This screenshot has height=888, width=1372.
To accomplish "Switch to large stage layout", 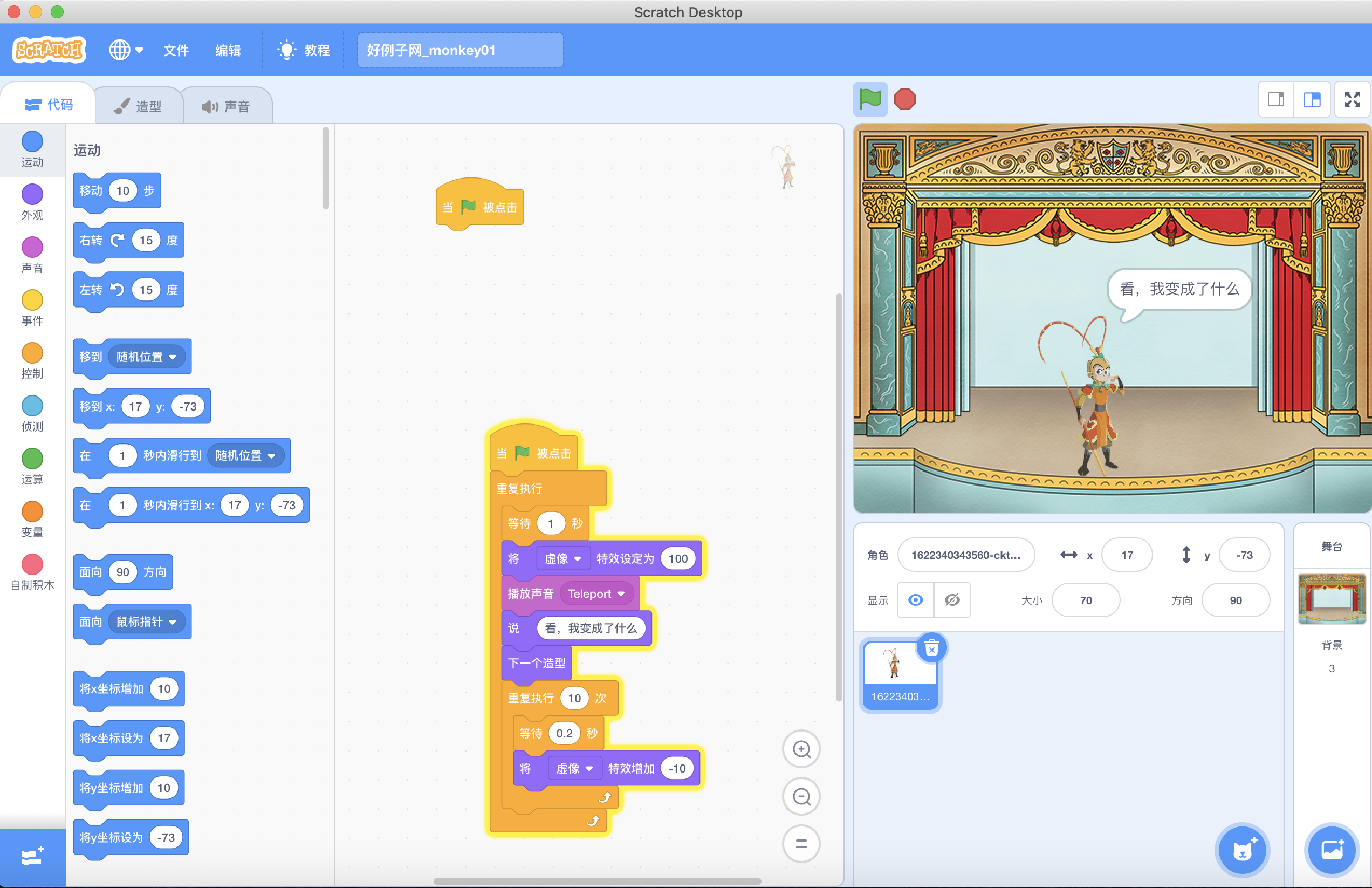I will point(1312,100).
